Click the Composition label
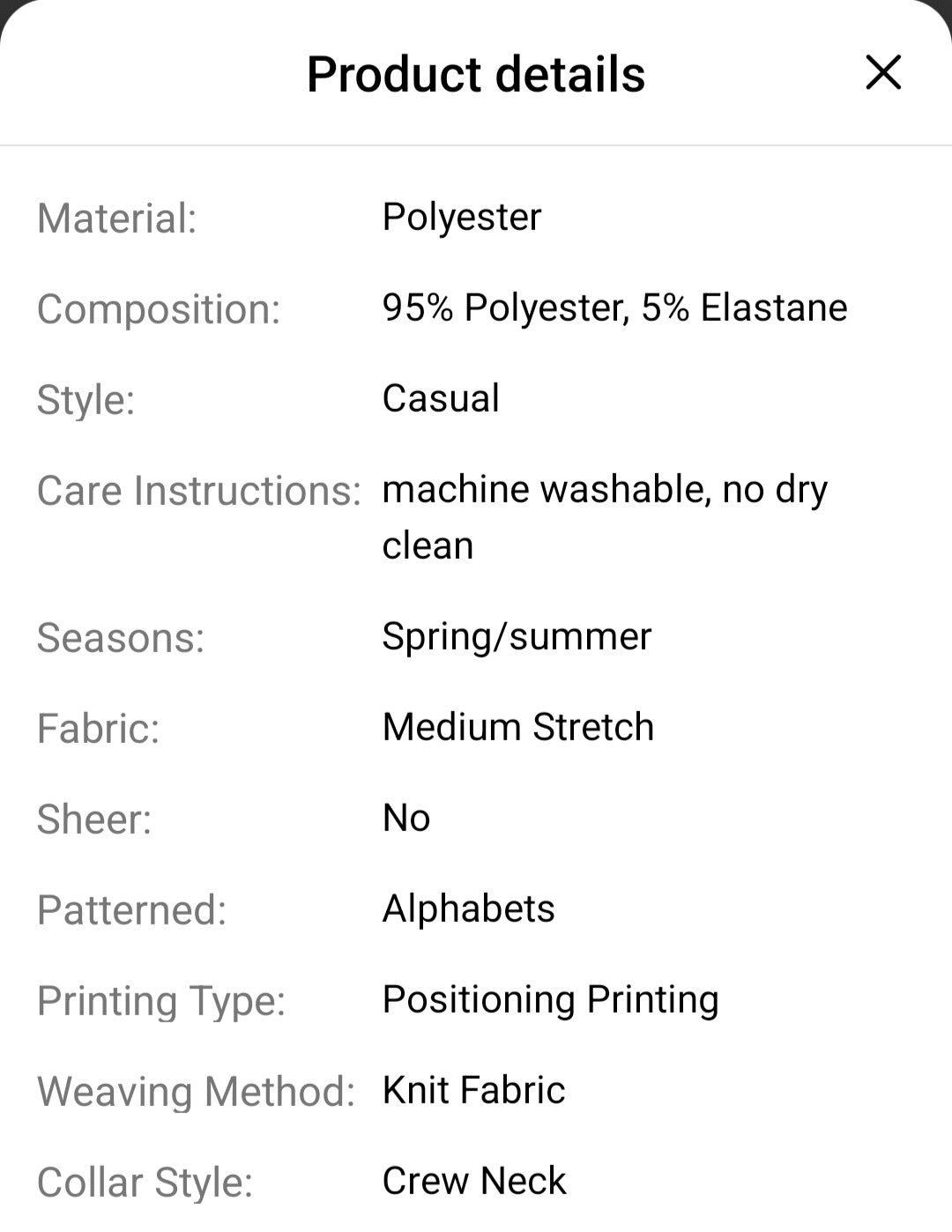952x1232 pixels. point(159,309)
